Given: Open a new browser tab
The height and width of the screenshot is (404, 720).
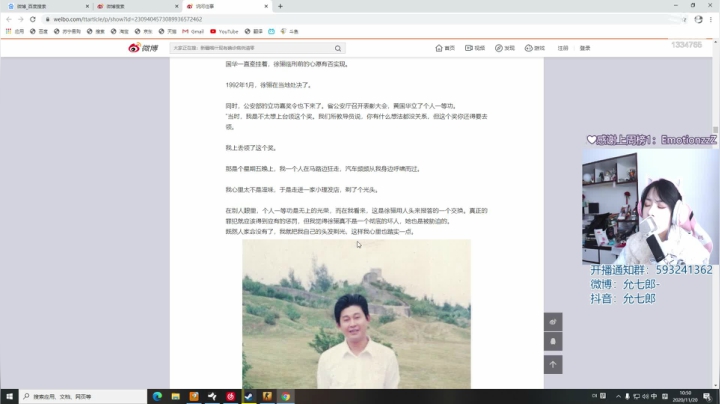Looking at the screenshot, I should coord(280,6).
